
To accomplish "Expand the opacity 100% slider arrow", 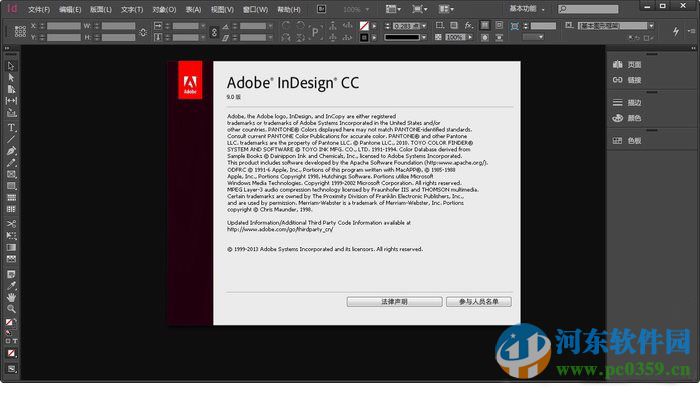I will [470, 37].
